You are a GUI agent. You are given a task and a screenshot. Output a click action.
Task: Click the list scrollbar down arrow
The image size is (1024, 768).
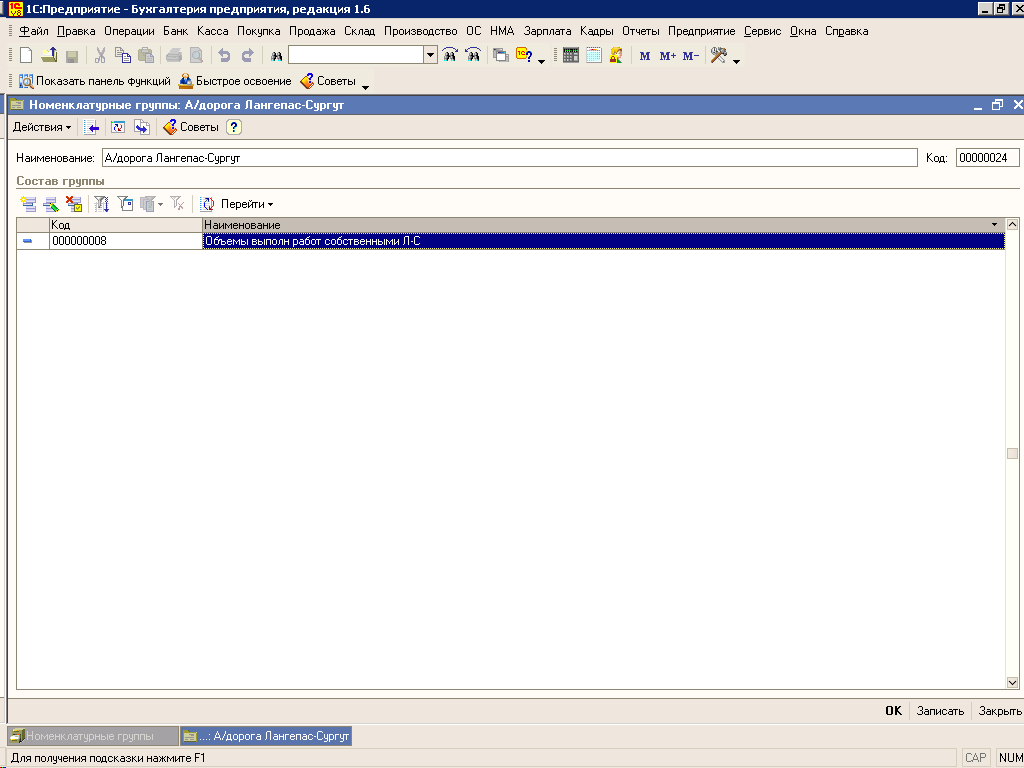[1012, 682]
